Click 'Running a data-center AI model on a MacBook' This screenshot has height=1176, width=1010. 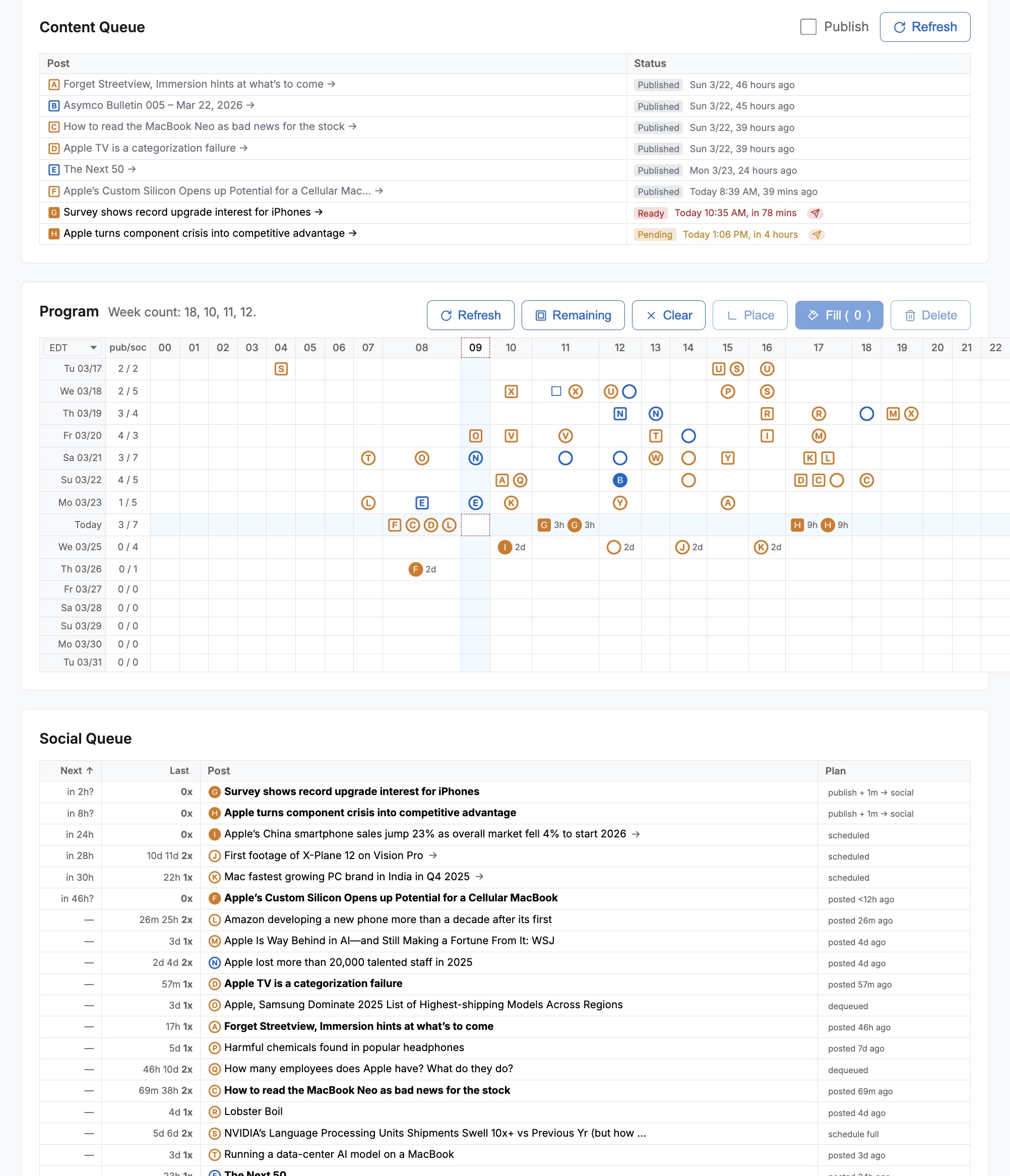[x=339, y=1154]
